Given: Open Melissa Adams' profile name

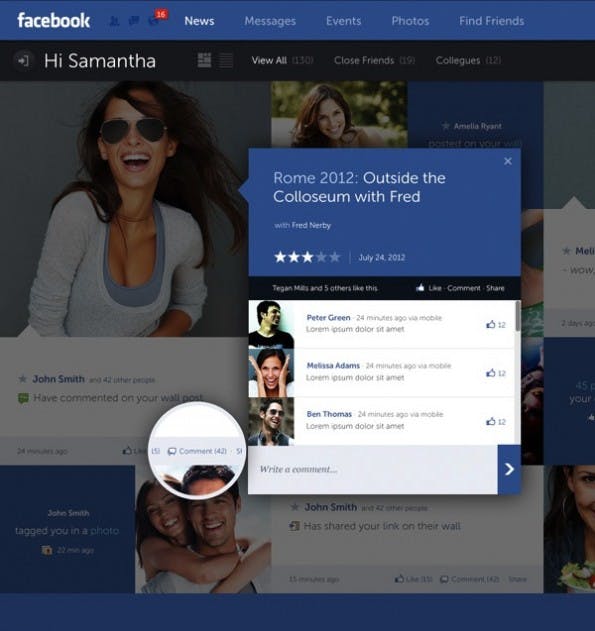Looking at the screenshot, I should pyautogui.click(x=333, y=365).
